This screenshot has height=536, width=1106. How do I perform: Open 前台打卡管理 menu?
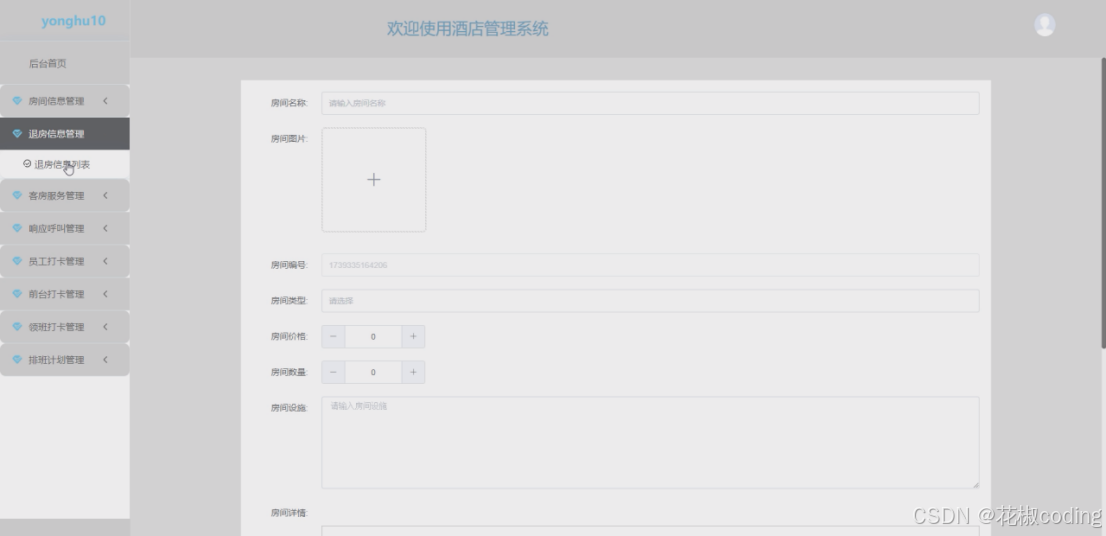[x=65, y=293]
